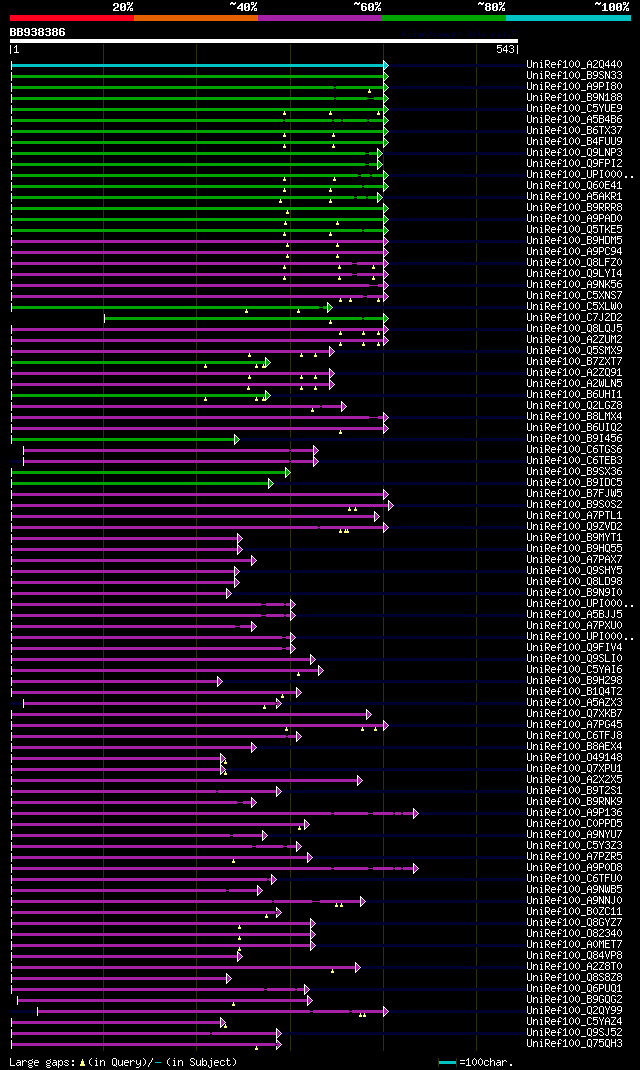Click the orange ~40% legend segment
This screenshot has height=1070, width=640.
(x=196, y=18)
